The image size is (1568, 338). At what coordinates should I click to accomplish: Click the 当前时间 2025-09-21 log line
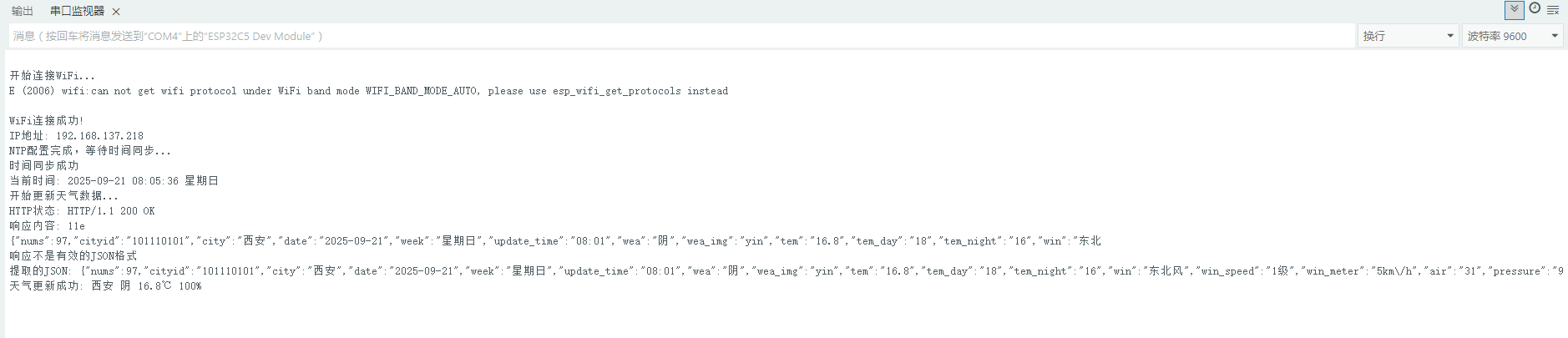coord(114,181)
